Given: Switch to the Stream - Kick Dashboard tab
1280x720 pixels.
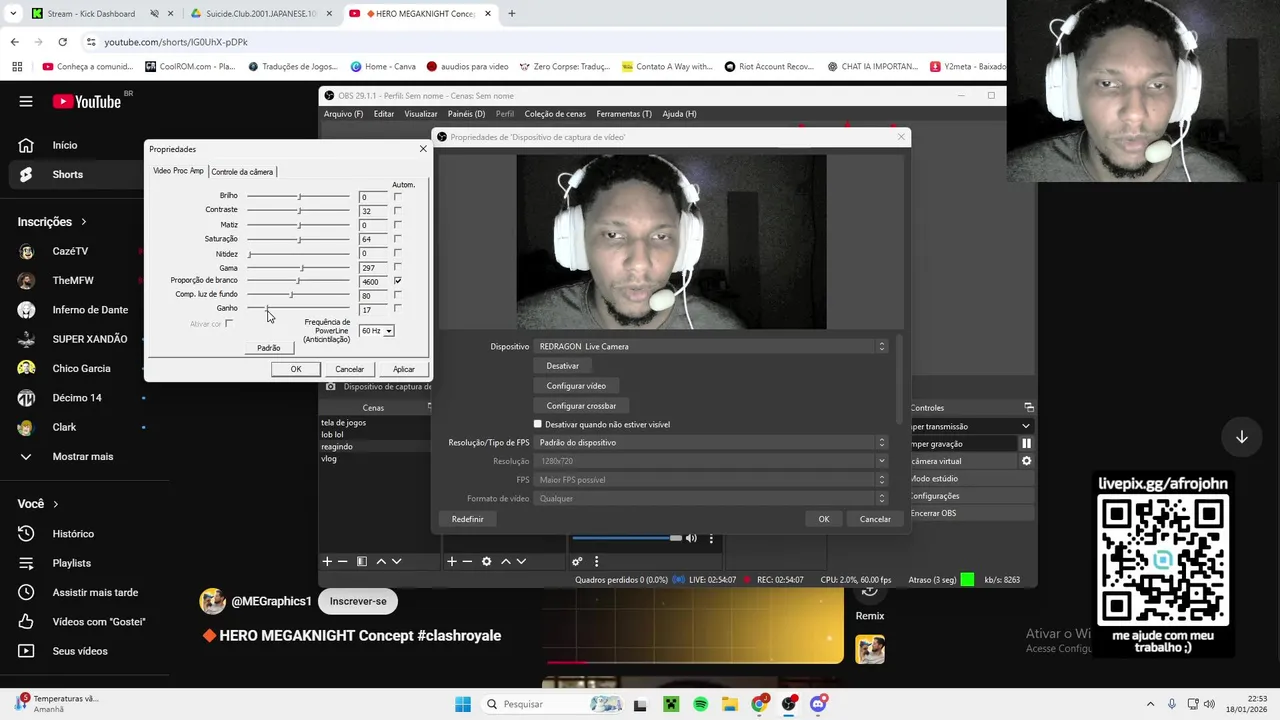Looking at the screenshot, I should coord(90,14).
